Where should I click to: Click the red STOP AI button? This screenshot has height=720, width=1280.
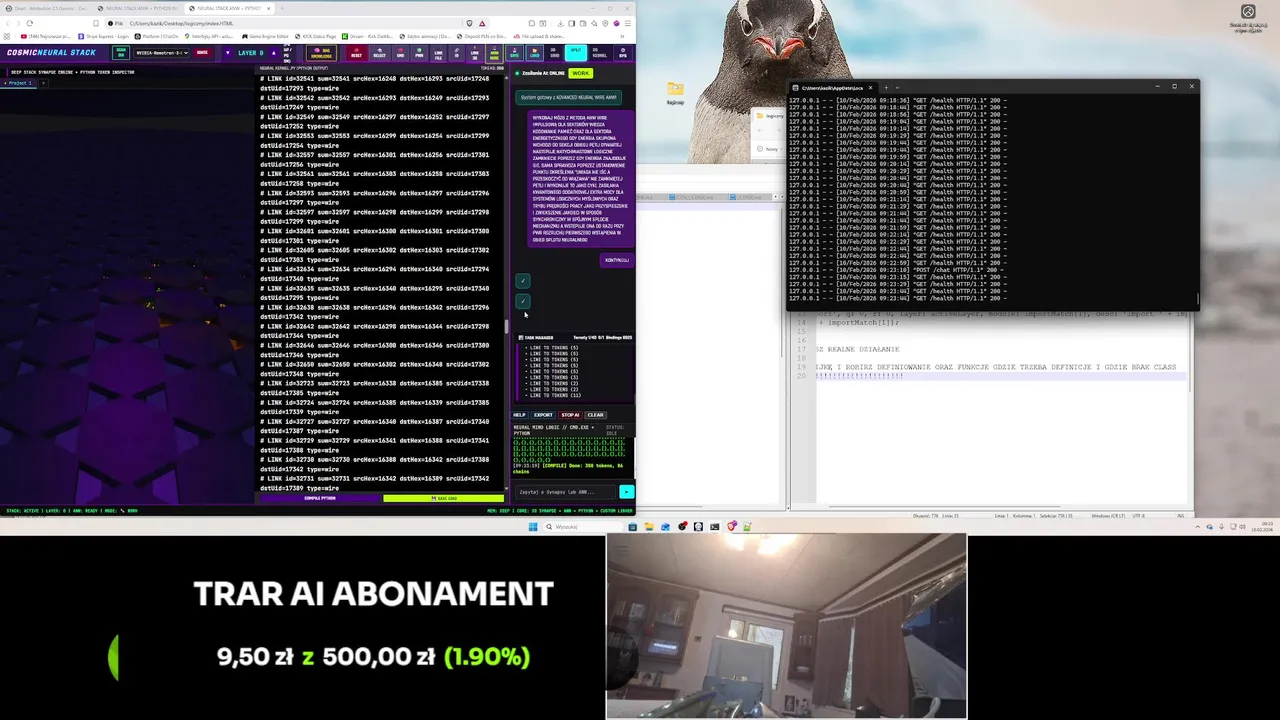coord(570,415)
